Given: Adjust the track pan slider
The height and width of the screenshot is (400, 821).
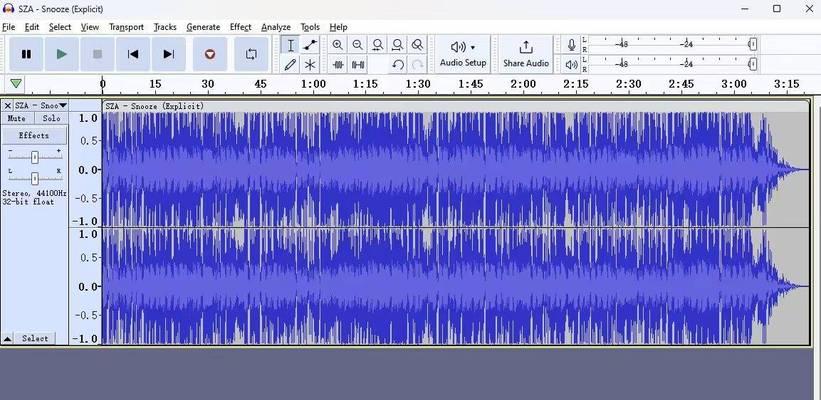Looking at the screenshot, I should [35, 179].
